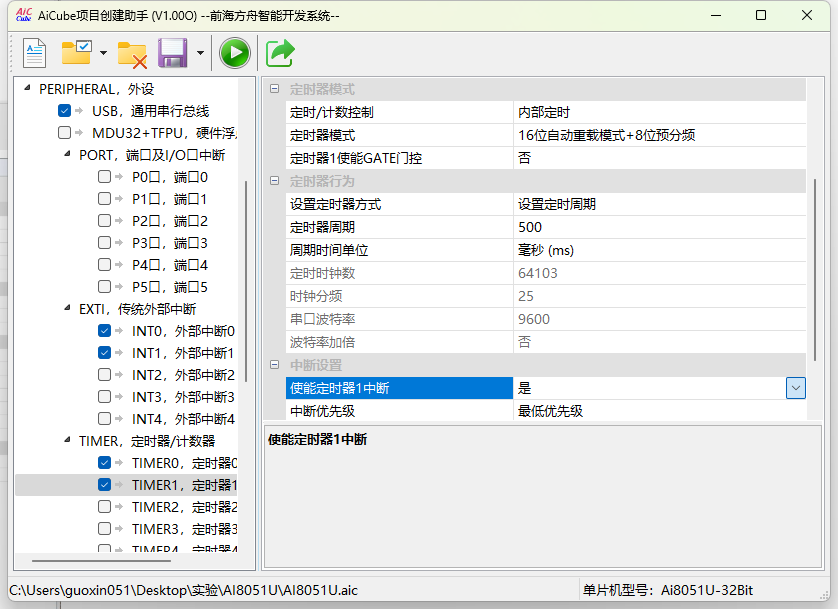Screen dimensions: 838x609
Task: Click the 定时器1使能GATE门控 value 否
Action: tap(659, 158)
